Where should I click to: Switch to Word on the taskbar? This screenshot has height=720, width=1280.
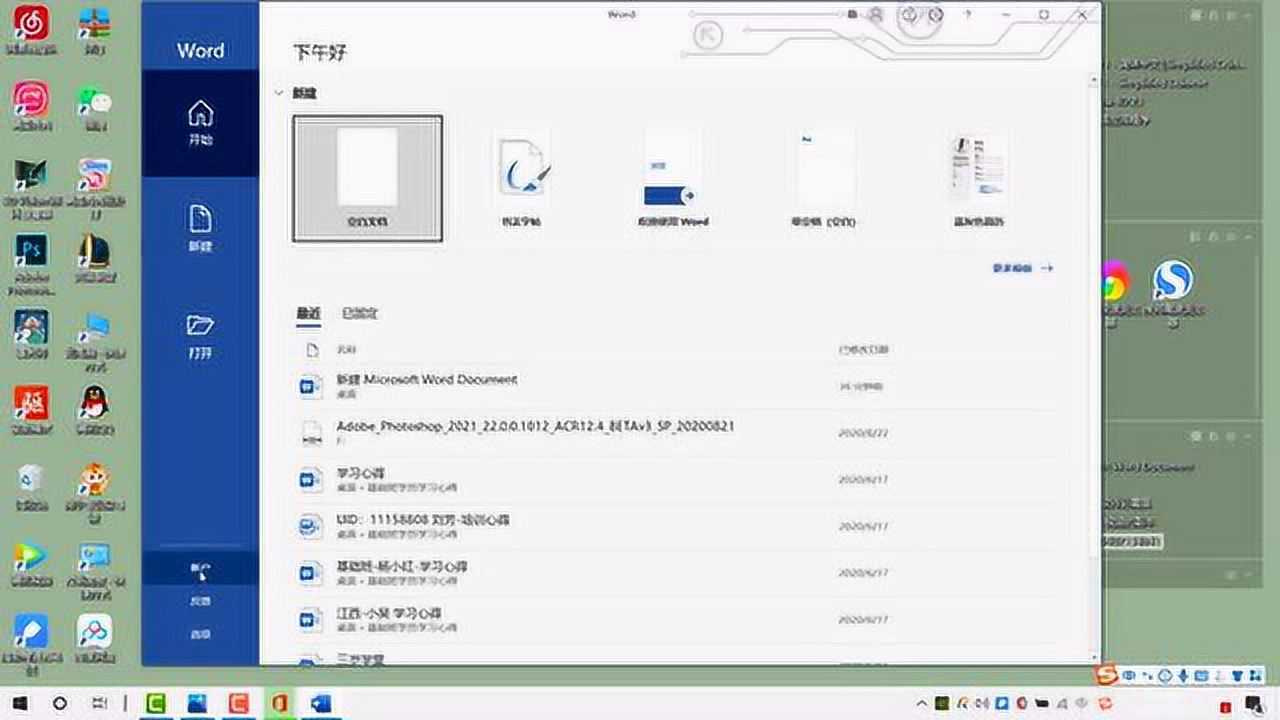click(320, 704)
